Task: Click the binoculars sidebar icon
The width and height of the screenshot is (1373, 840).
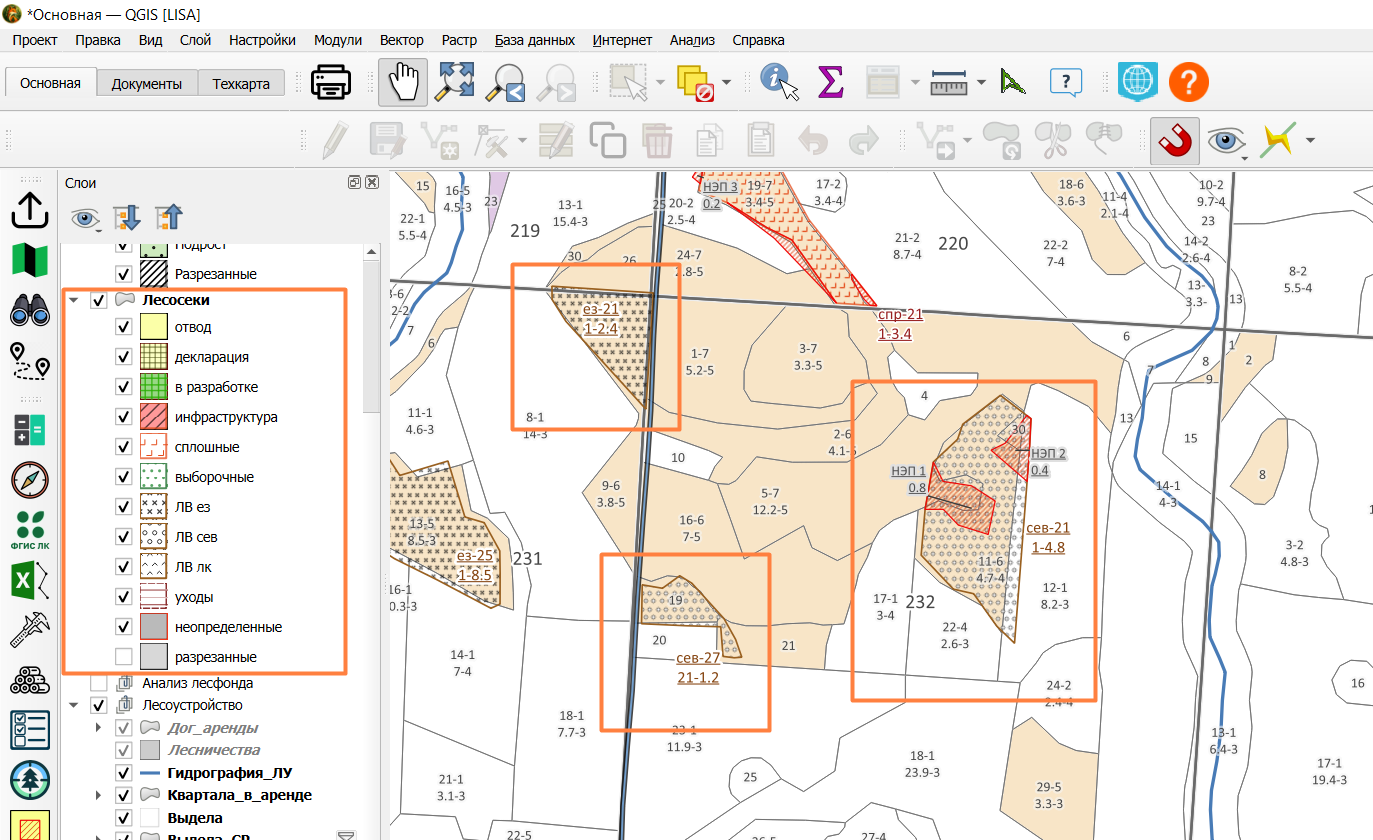Action: (30, 312)
